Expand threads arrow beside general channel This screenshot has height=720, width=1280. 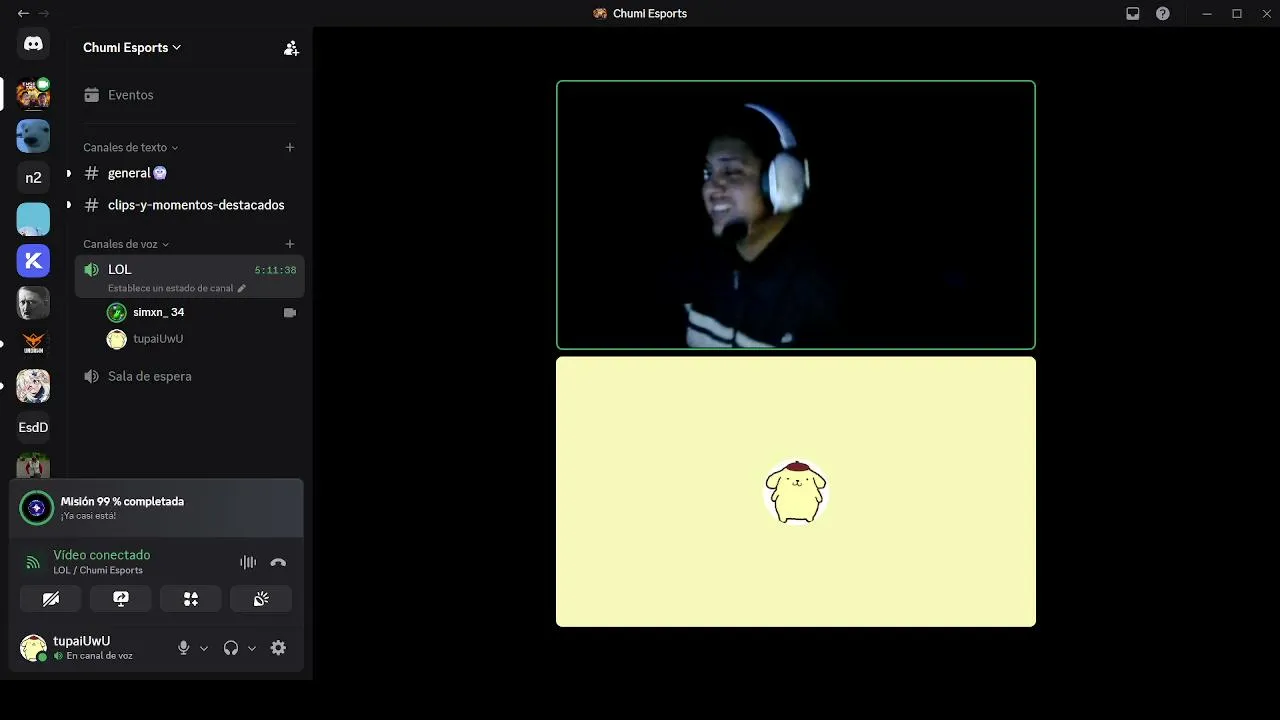point(68,173)
